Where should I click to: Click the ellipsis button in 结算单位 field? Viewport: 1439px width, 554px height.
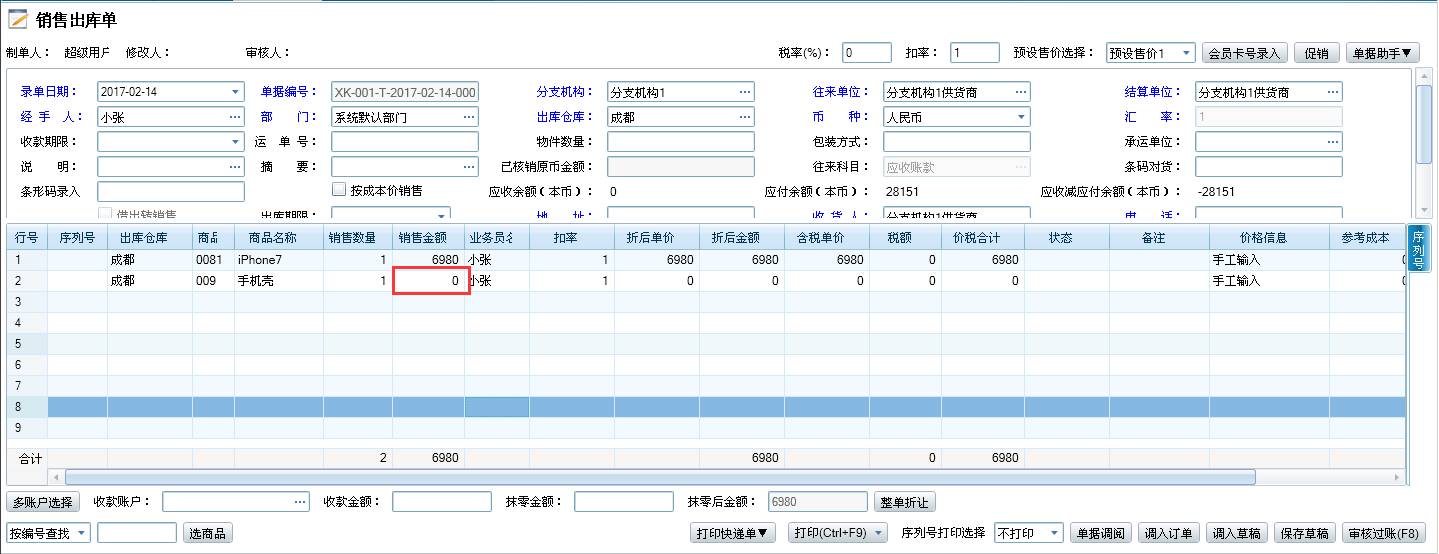tap(1333, 92)
